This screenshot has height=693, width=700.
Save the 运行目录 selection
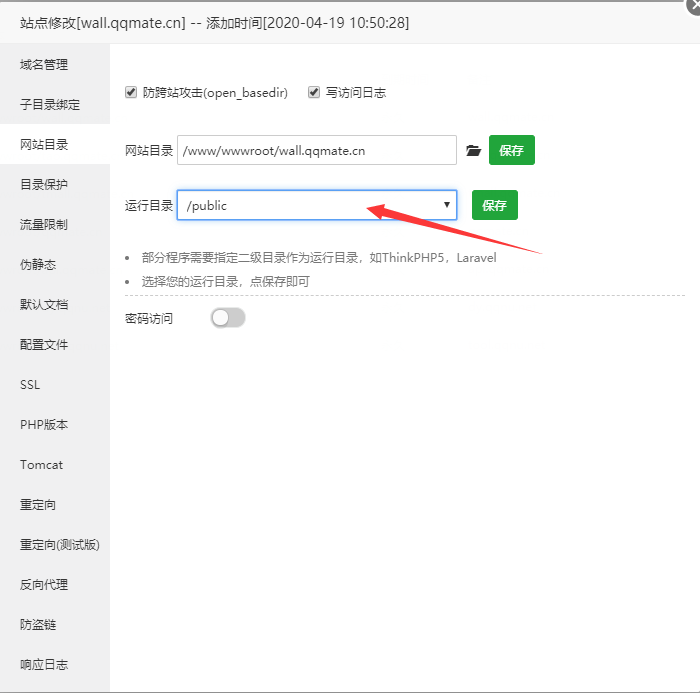click(494, 206)
